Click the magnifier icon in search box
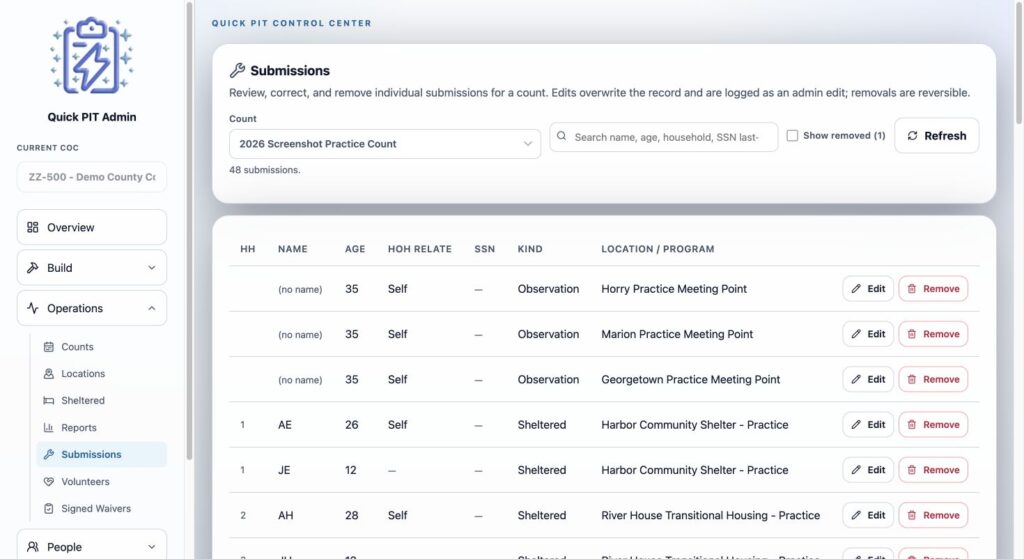The image size is (1024, 559). coord(562,136)
